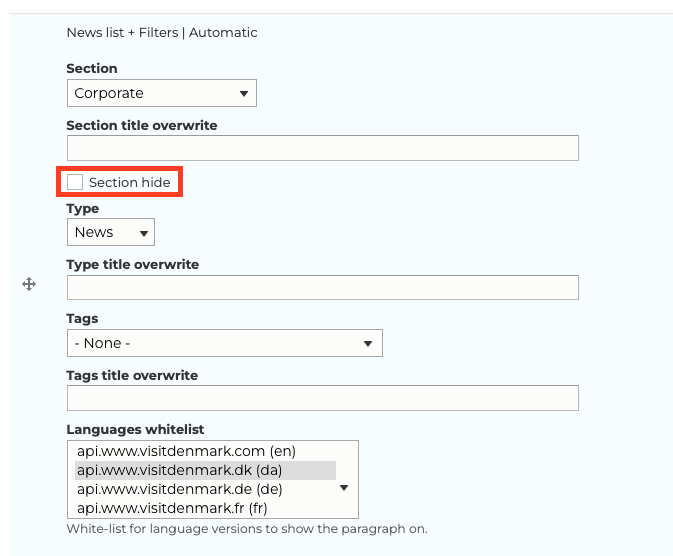This screenshot has height=556, width=673.
Task: Click the arrow on the Tags select
Action: tap(368, 343)
